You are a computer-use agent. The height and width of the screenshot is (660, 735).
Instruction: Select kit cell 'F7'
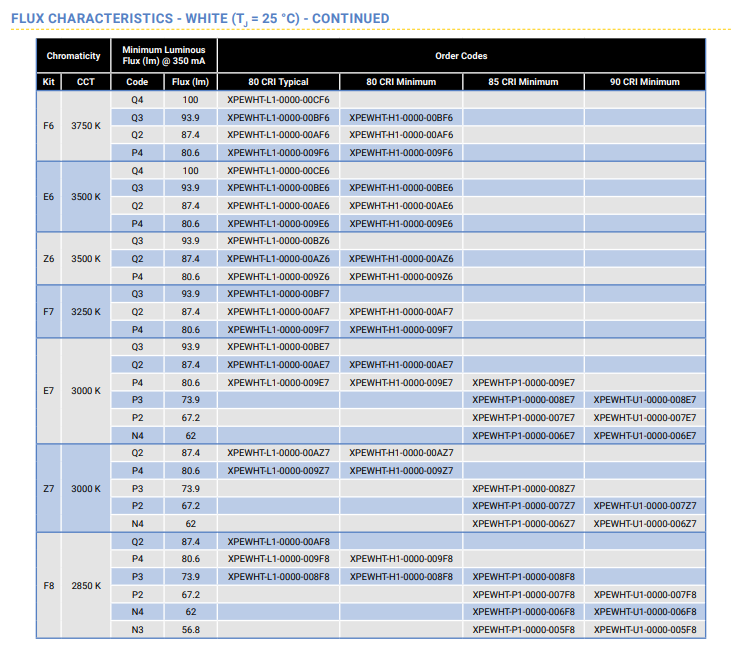click(x=49, y=312)
